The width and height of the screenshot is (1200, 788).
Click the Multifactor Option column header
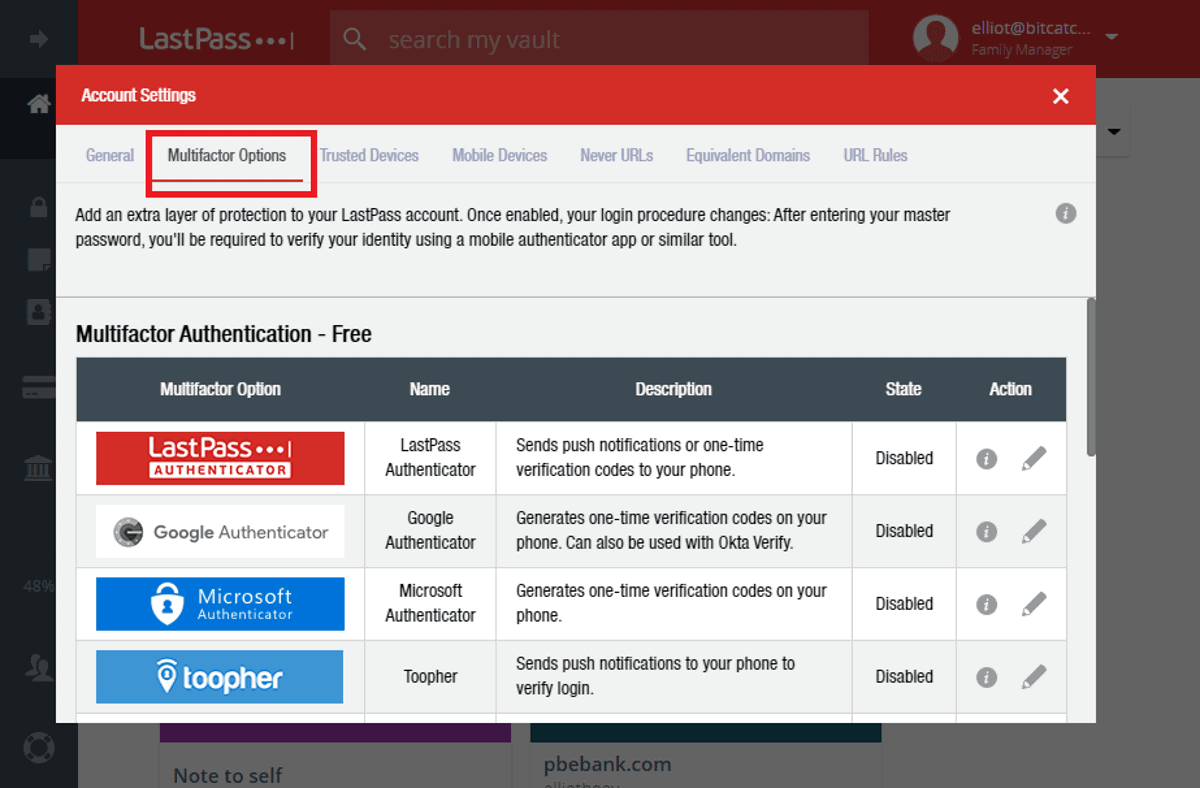click(x=220, y=389)
